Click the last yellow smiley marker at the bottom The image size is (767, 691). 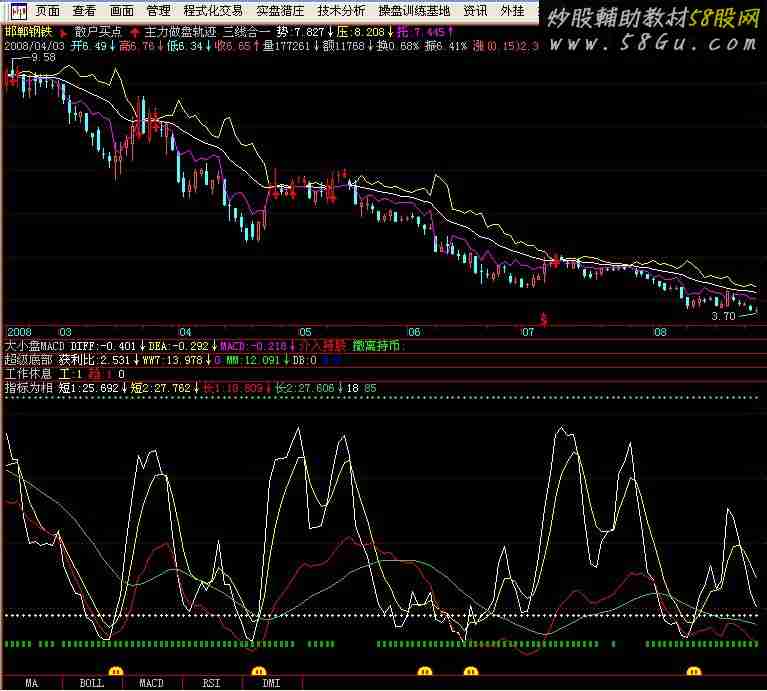tap(691, 670)
